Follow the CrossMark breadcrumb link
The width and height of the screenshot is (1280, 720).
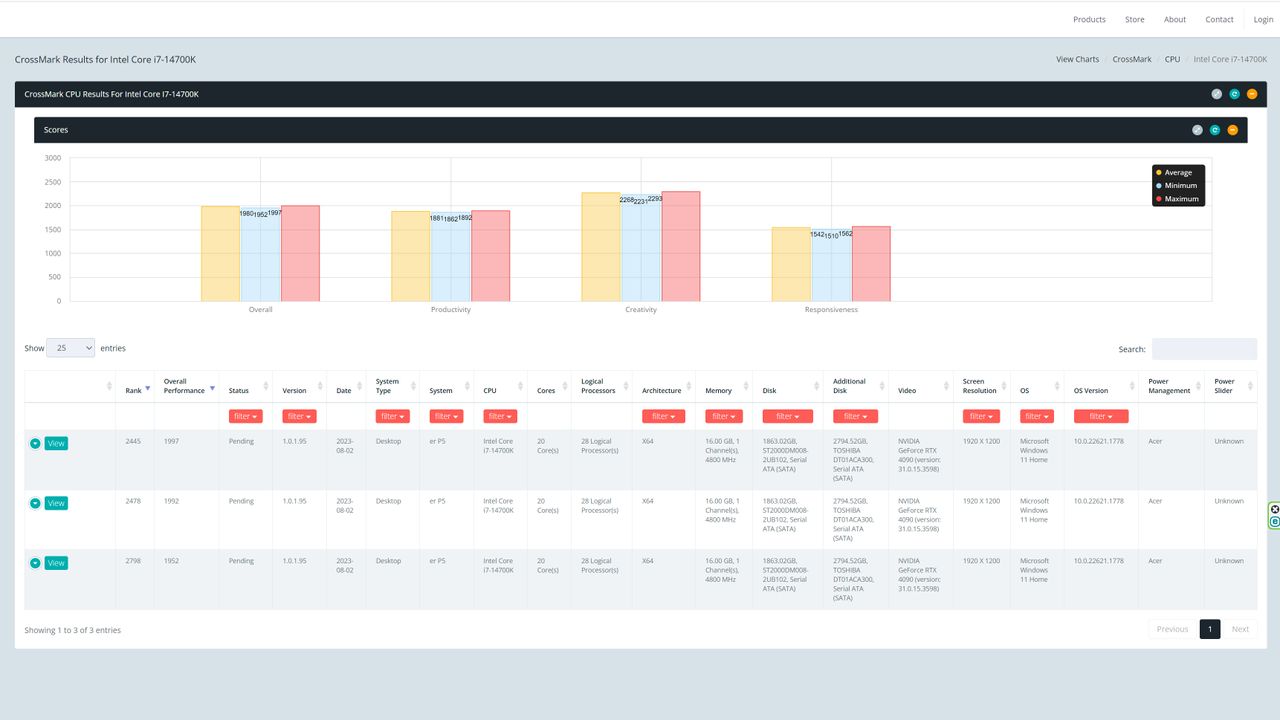pyautogui.click(x=1132, y=59)
